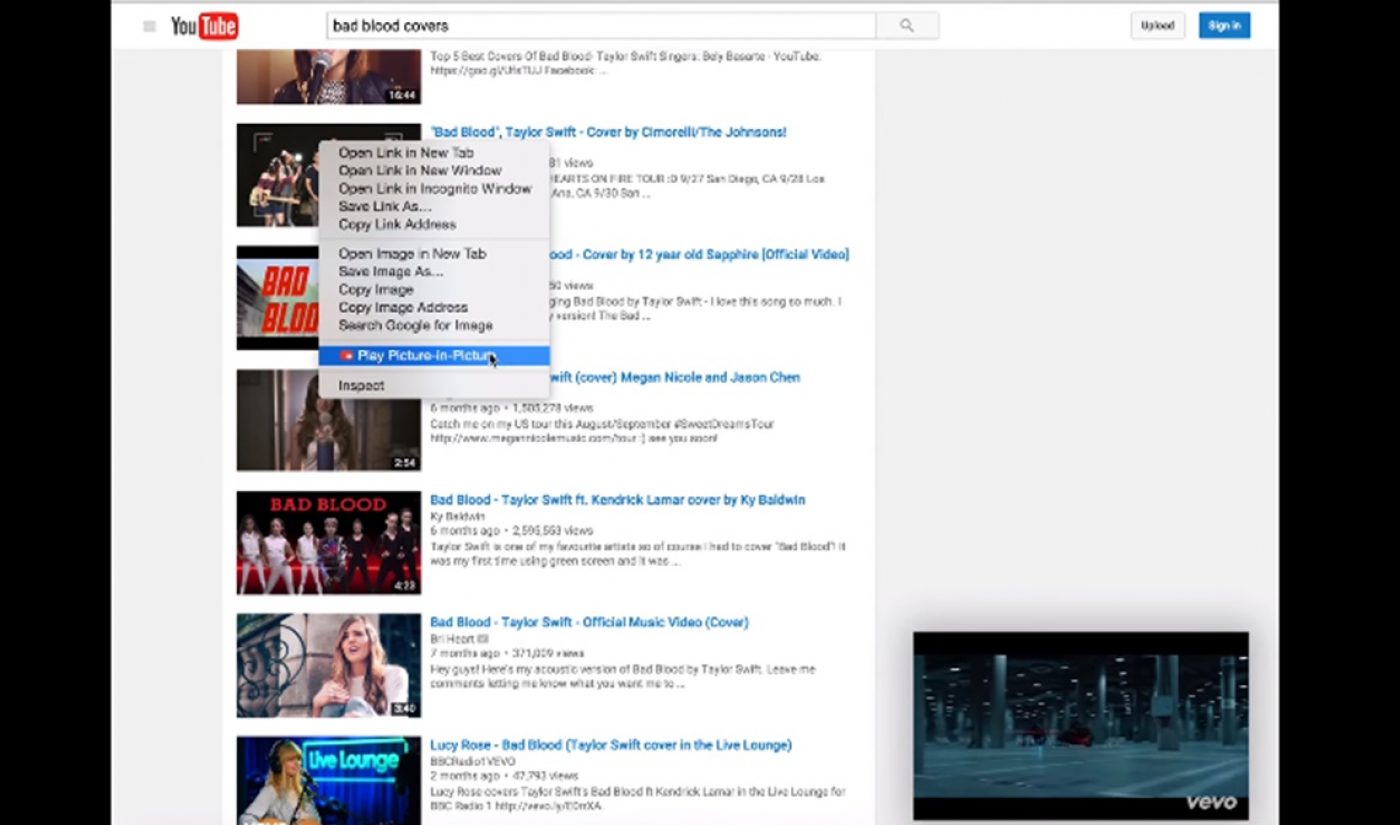The width and height of the screenshot is (1400, 825).
Task: Open the YouTube navigation hamburger menu
Action: (x=148, y=25)
